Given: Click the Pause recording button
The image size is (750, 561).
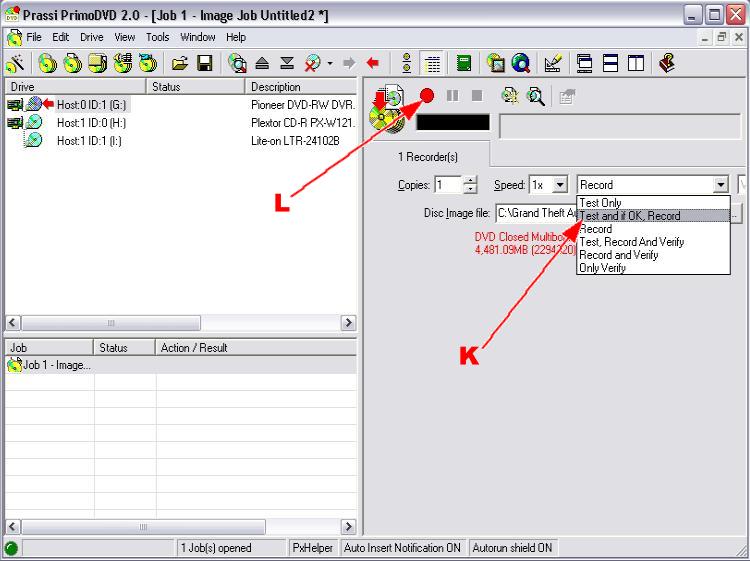Looking at the screenshot, I should click(x=452, y=96).
